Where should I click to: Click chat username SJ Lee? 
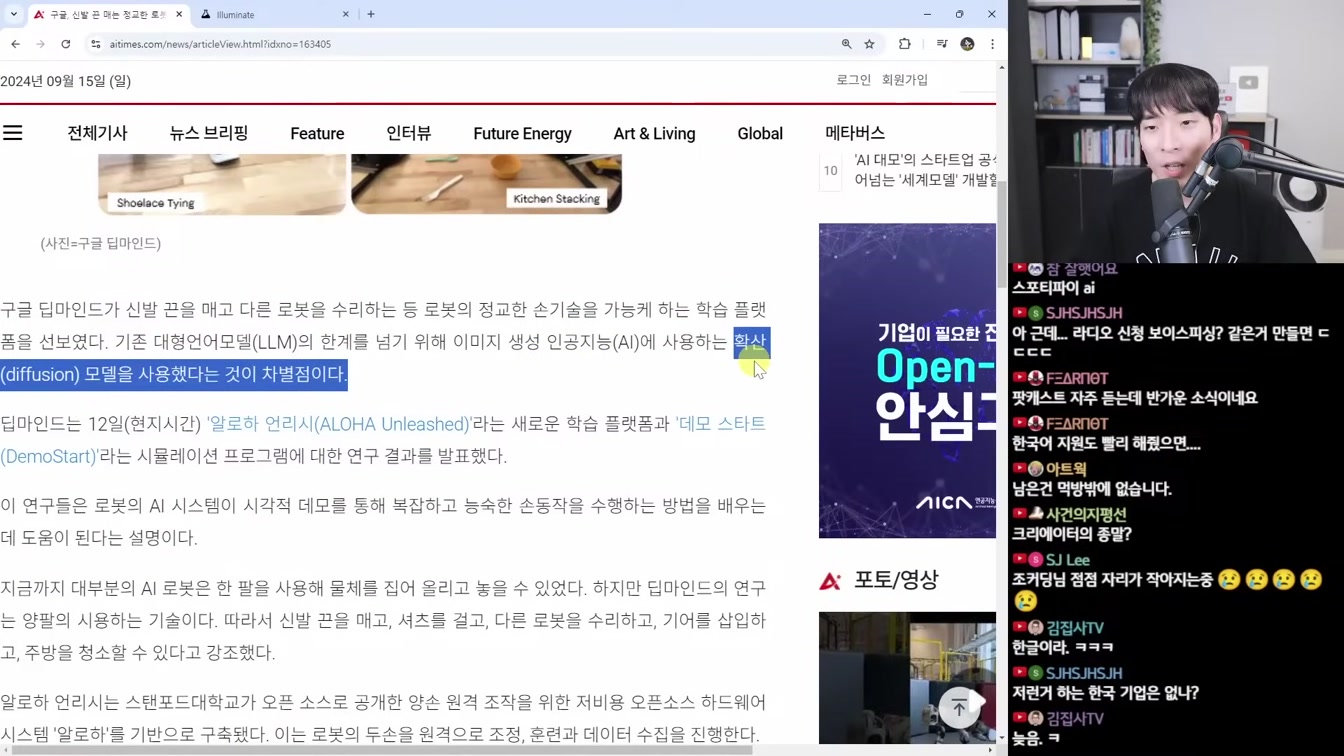click(x=1068, y=560)
